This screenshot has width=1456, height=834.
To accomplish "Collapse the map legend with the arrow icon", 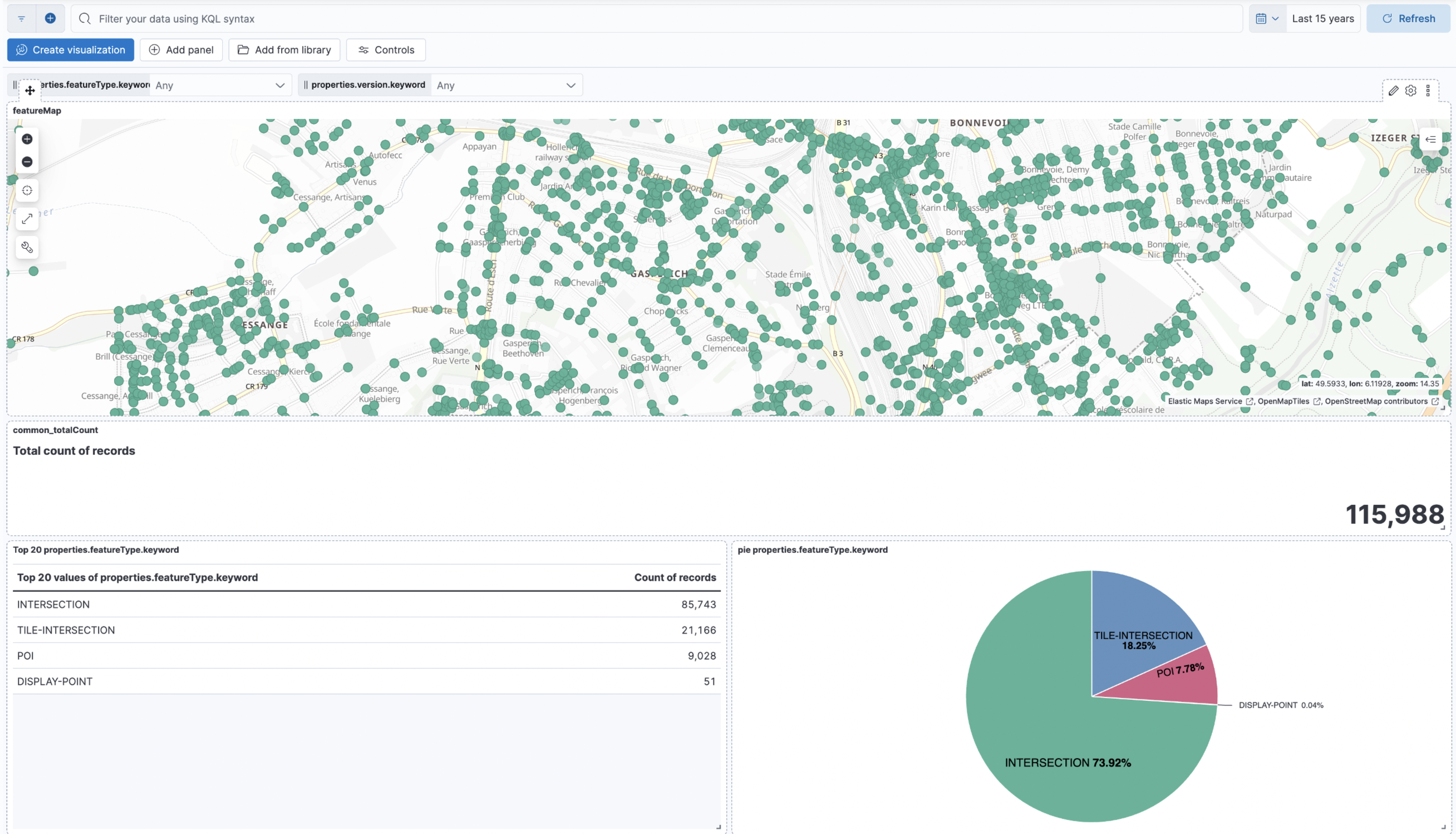I will tap(1430, 139).
